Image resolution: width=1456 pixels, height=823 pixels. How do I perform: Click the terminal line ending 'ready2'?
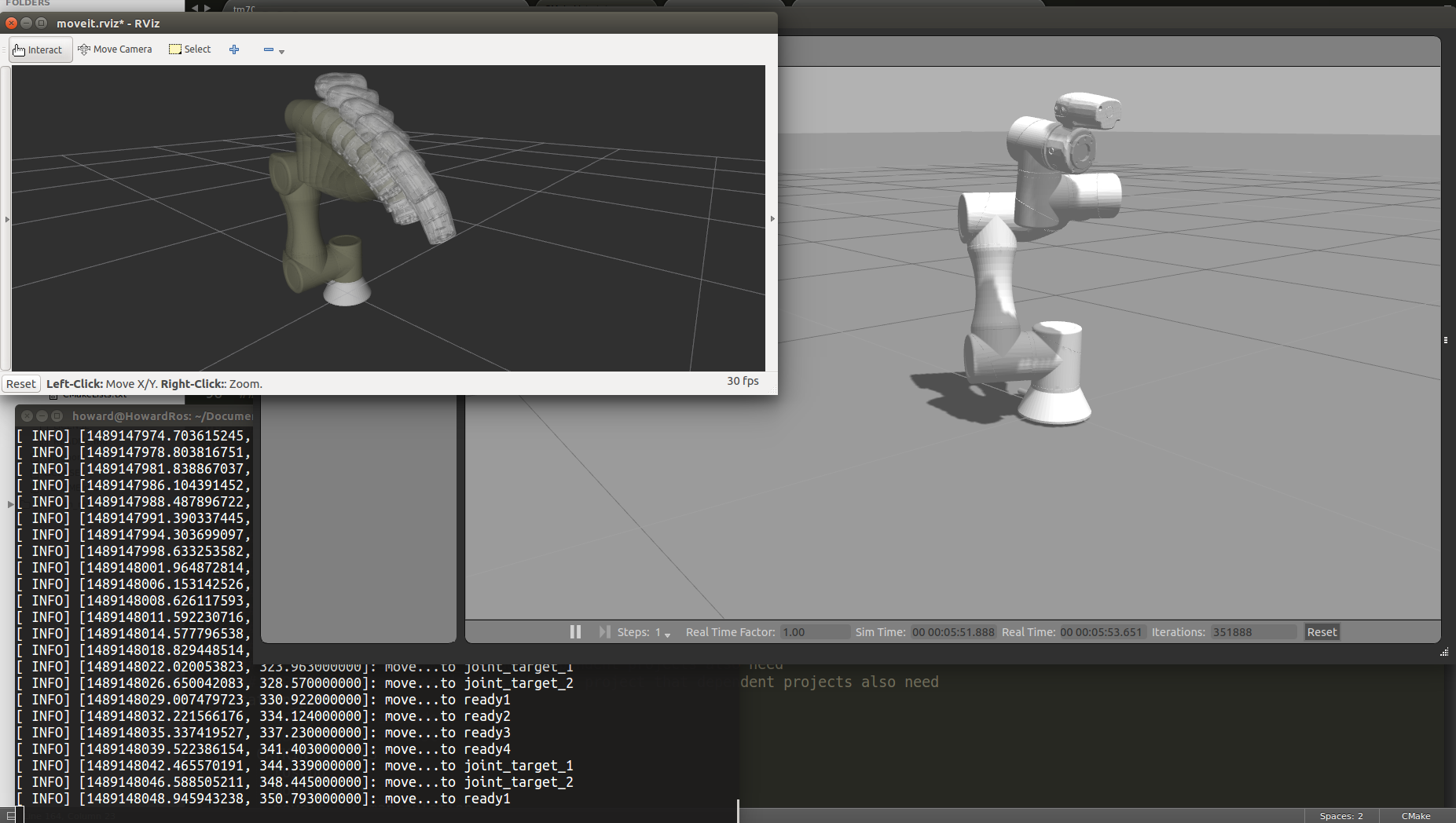point(264,716)
